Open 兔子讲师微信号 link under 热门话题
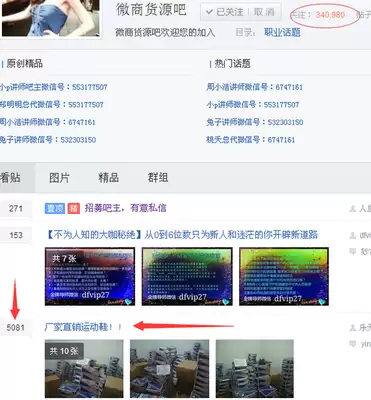371x400 pixels. 255,122
